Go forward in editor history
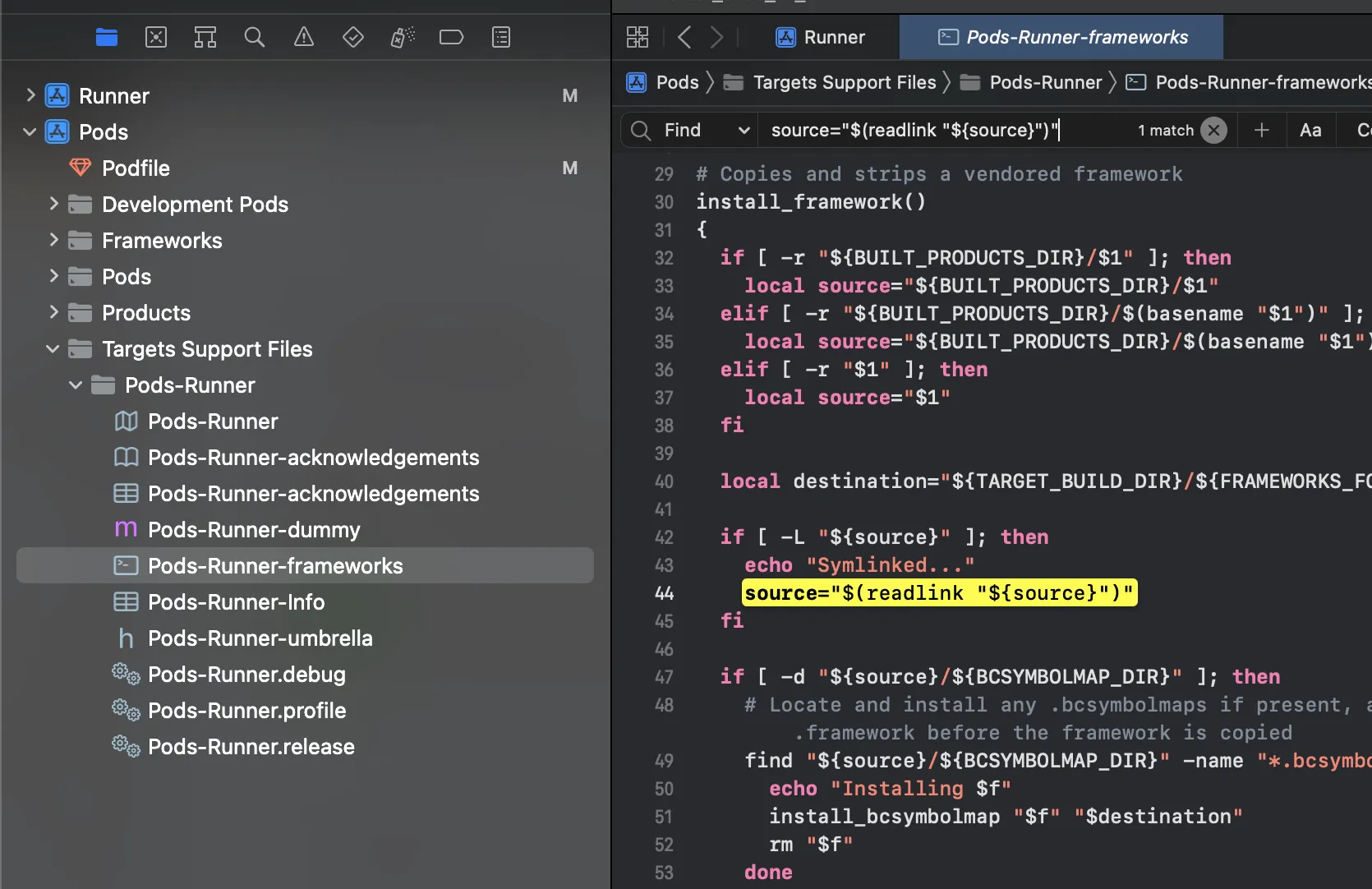1372x889 pixels. (x=717, y=37)
